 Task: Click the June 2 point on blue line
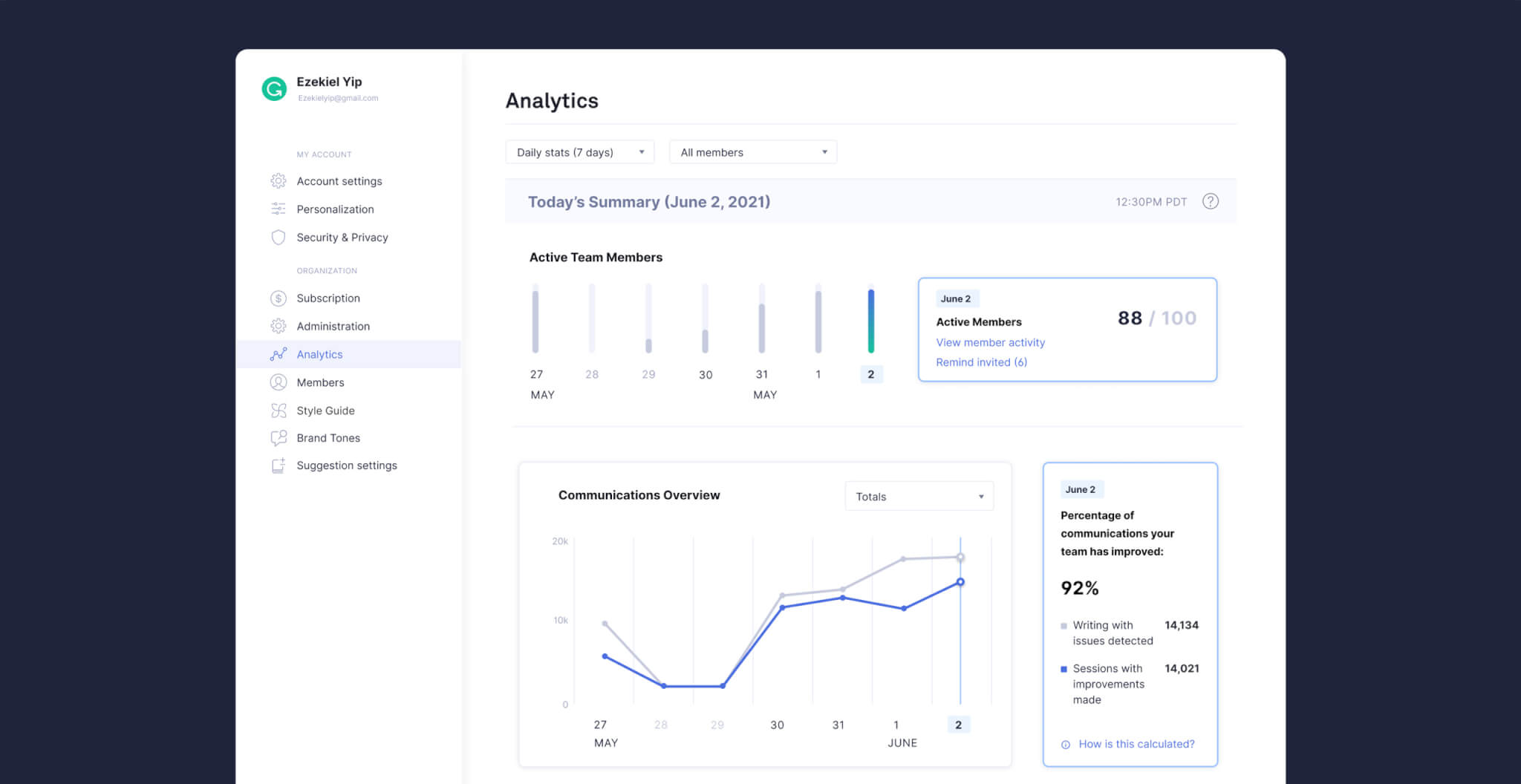(x=960, y=582)
